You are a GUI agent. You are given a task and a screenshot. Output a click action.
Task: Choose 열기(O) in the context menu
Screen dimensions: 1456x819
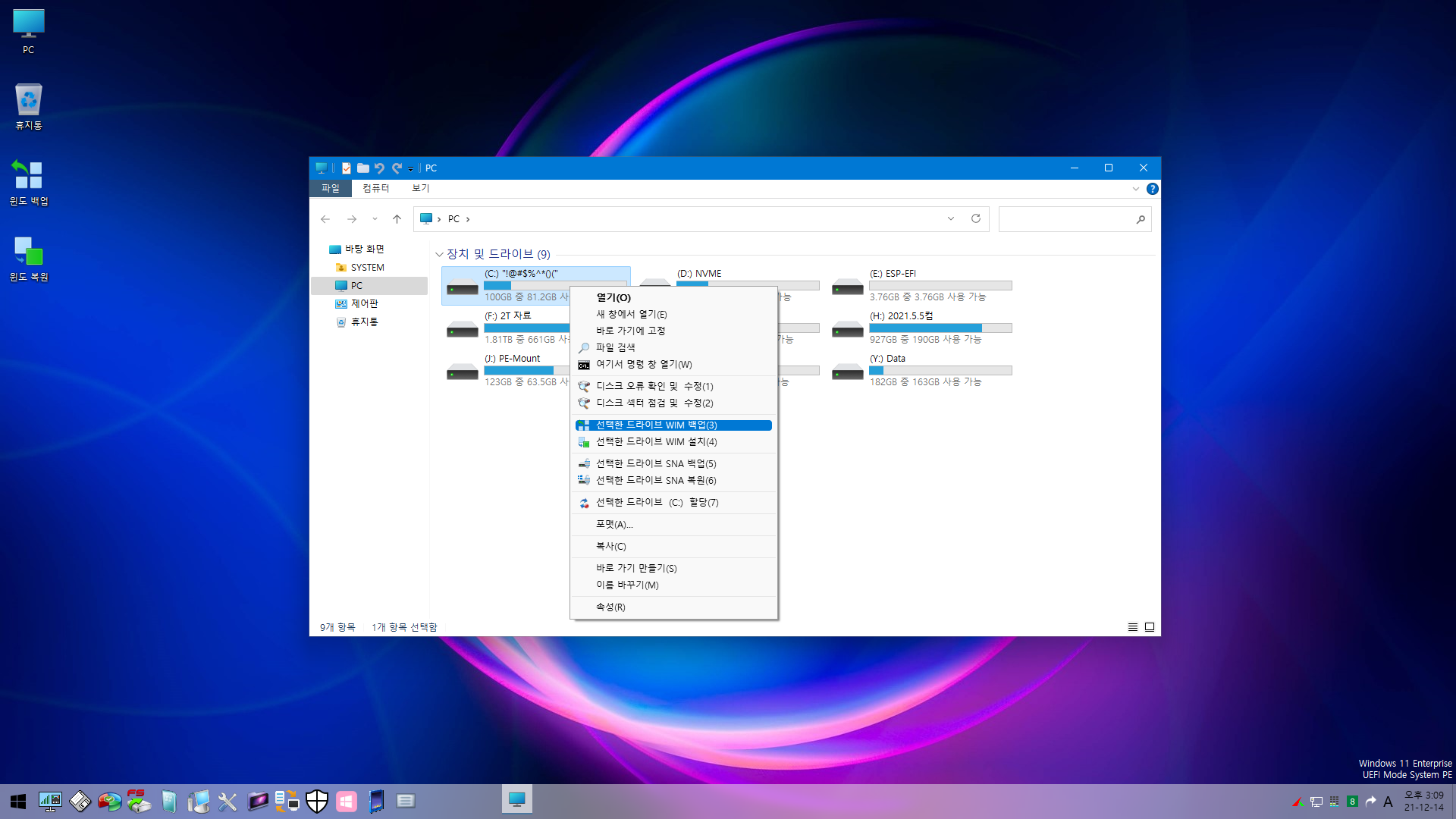(x=673, y=297)
